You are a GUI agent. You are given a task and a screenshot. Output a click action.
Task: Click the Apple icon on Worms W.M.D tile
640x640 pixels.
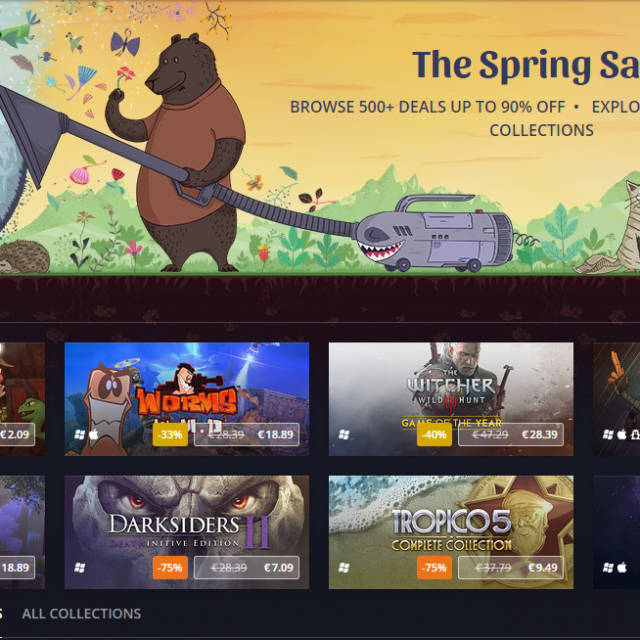coord(93,434)
